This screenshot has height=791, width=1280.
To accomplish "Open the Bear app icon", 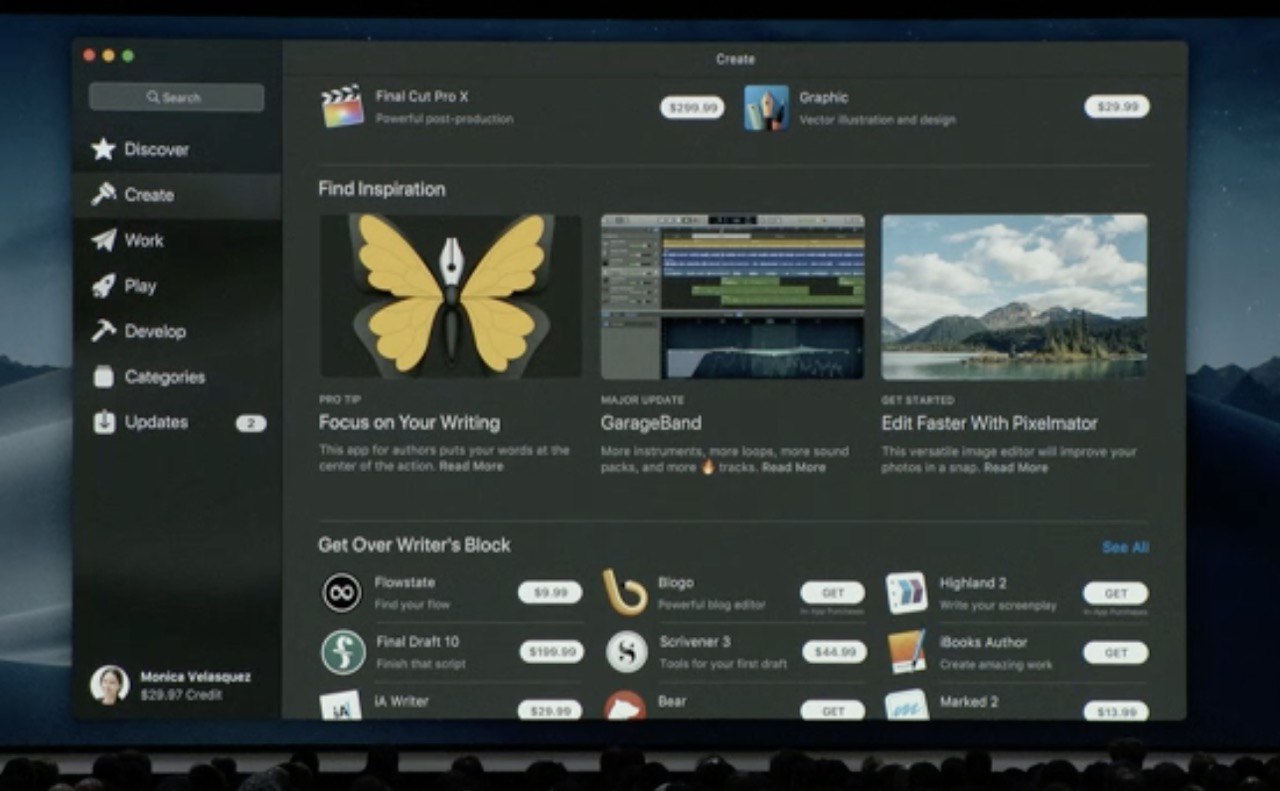I will click(x=625, y=705).
